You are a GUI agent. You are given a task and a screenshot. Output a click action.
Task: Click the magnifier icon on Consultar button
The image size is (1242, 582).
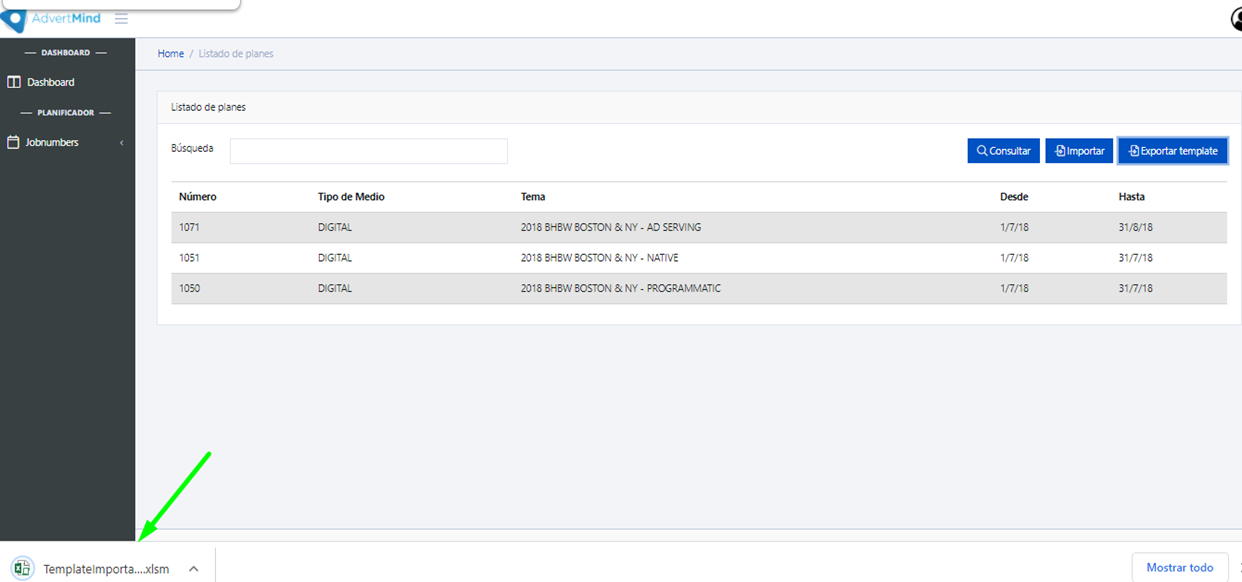coord(982,151)
